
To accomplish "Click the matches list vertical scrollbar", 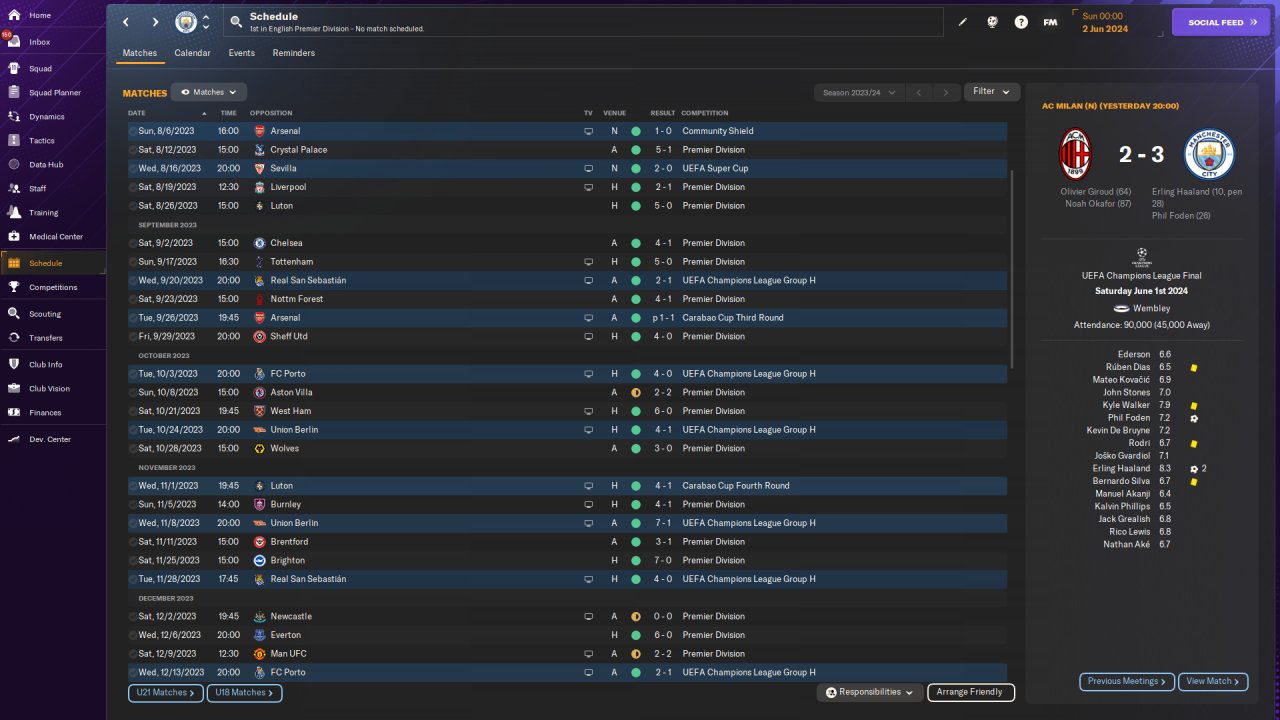I will tap(1012, 268).
